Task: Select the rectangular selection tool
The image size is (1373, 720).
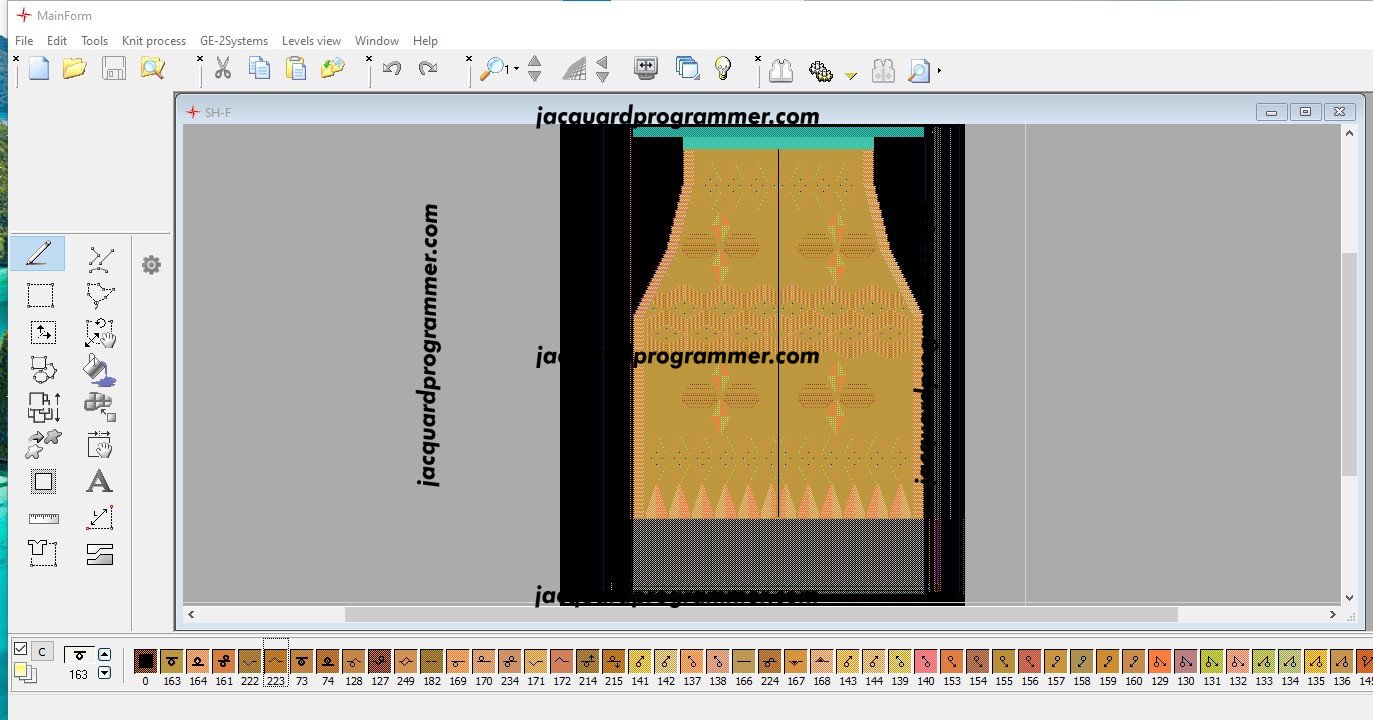Action: pyautogui.click(x=40, y=296)
